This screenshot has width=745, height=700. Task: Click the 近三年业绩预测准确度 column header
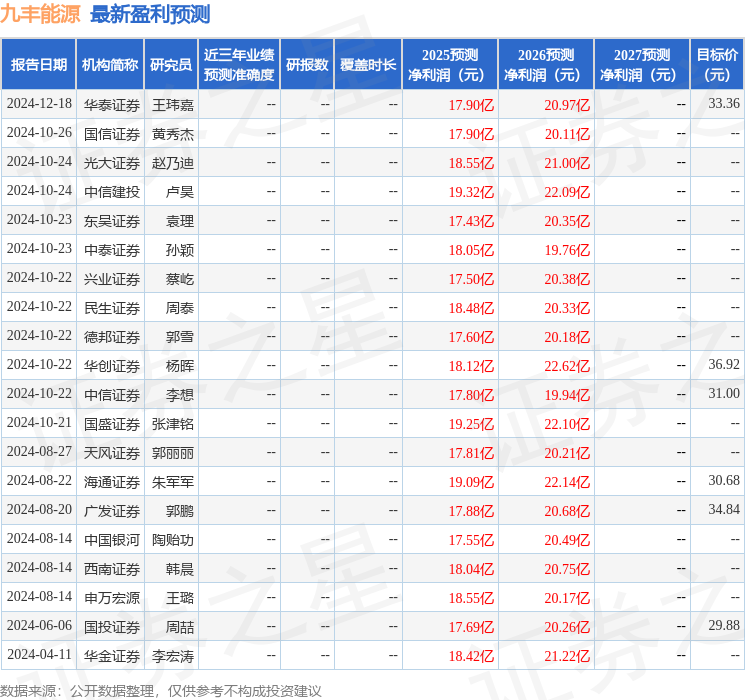239,65
